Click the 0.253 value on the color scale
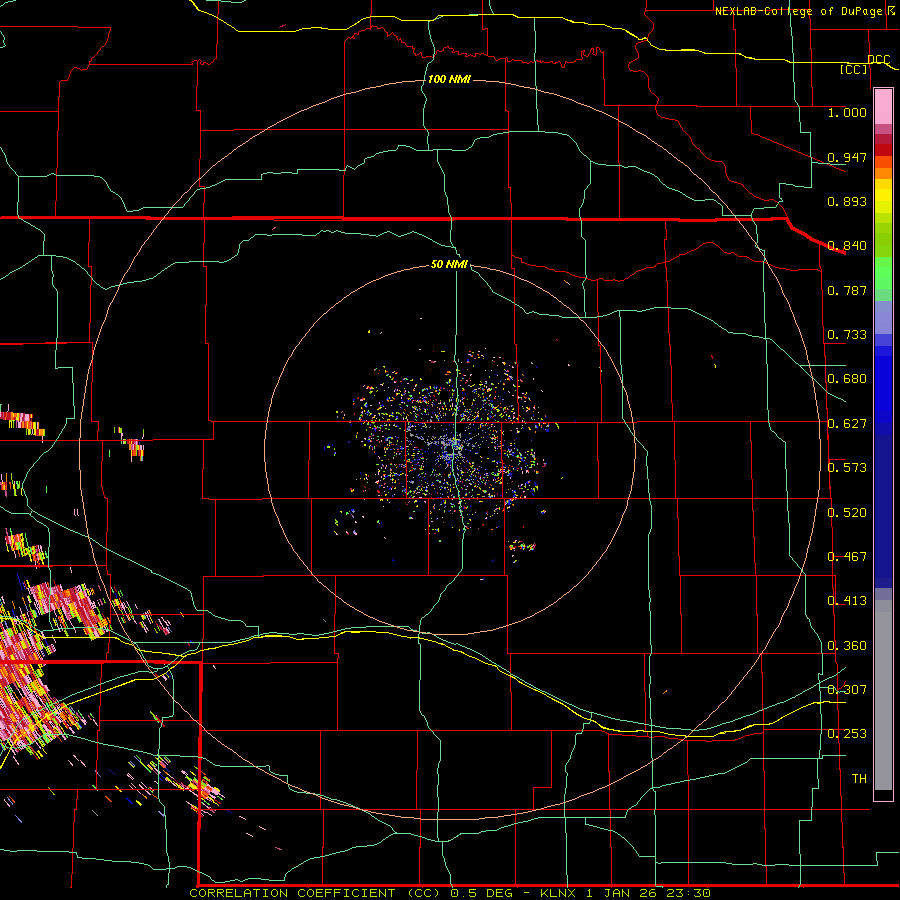 click(847, 734)
